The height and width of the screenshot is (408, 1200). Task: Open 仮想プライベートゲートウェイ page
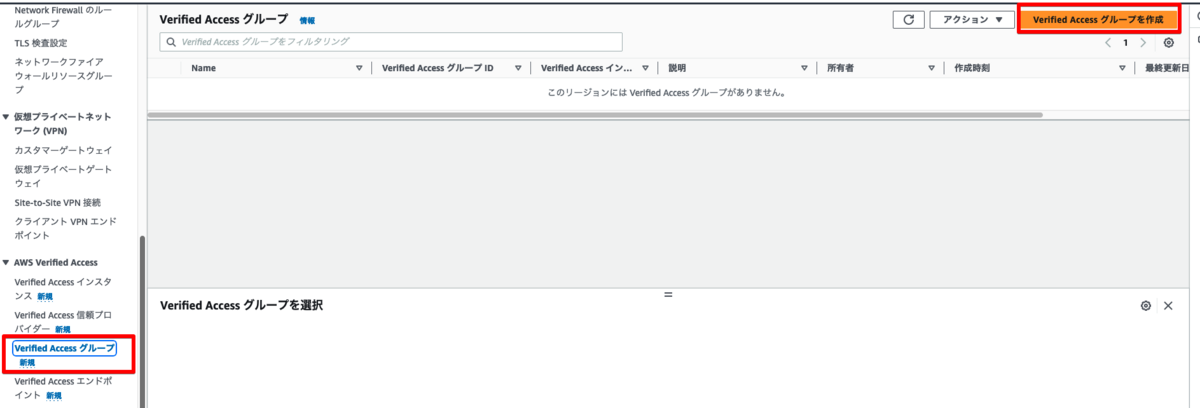63,176
